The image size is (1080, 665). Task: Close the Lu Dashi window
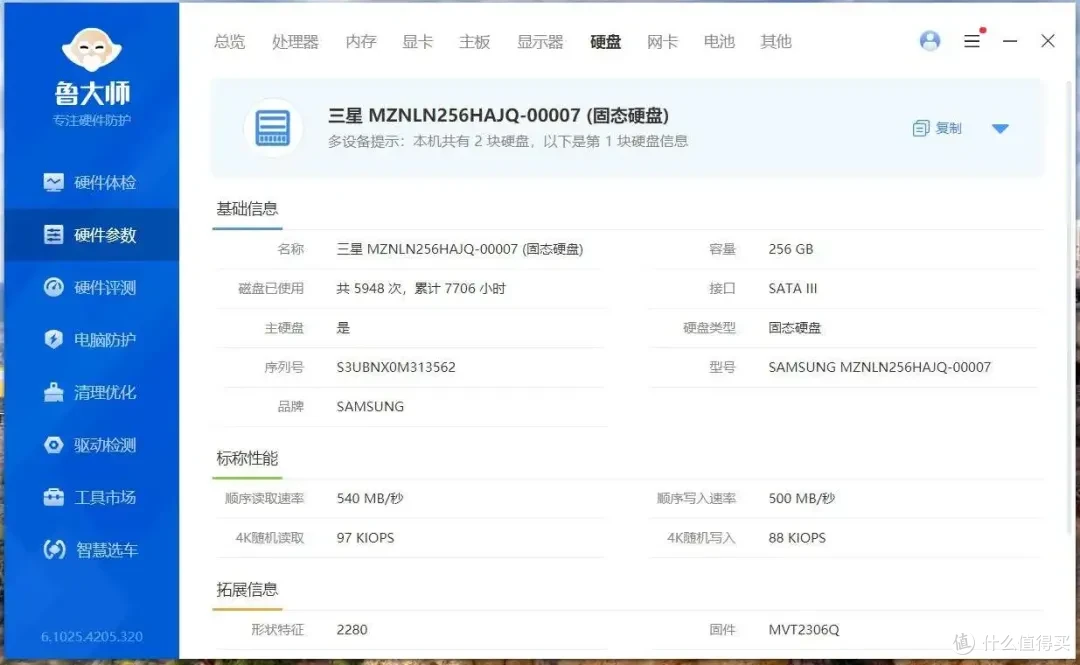point(1048,41)
